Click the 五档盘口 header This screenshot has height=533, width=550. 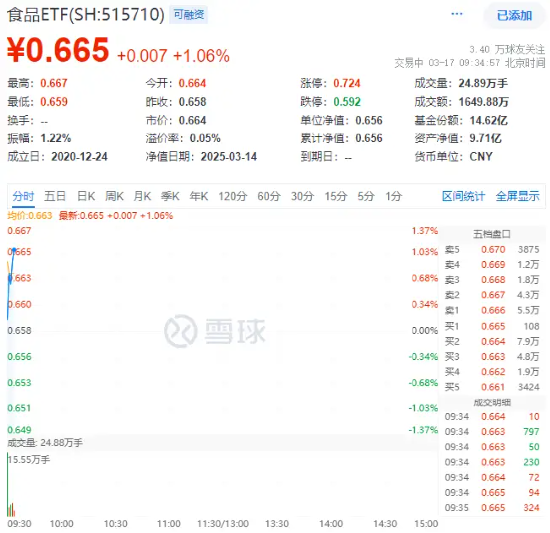[x=492, y=234]
